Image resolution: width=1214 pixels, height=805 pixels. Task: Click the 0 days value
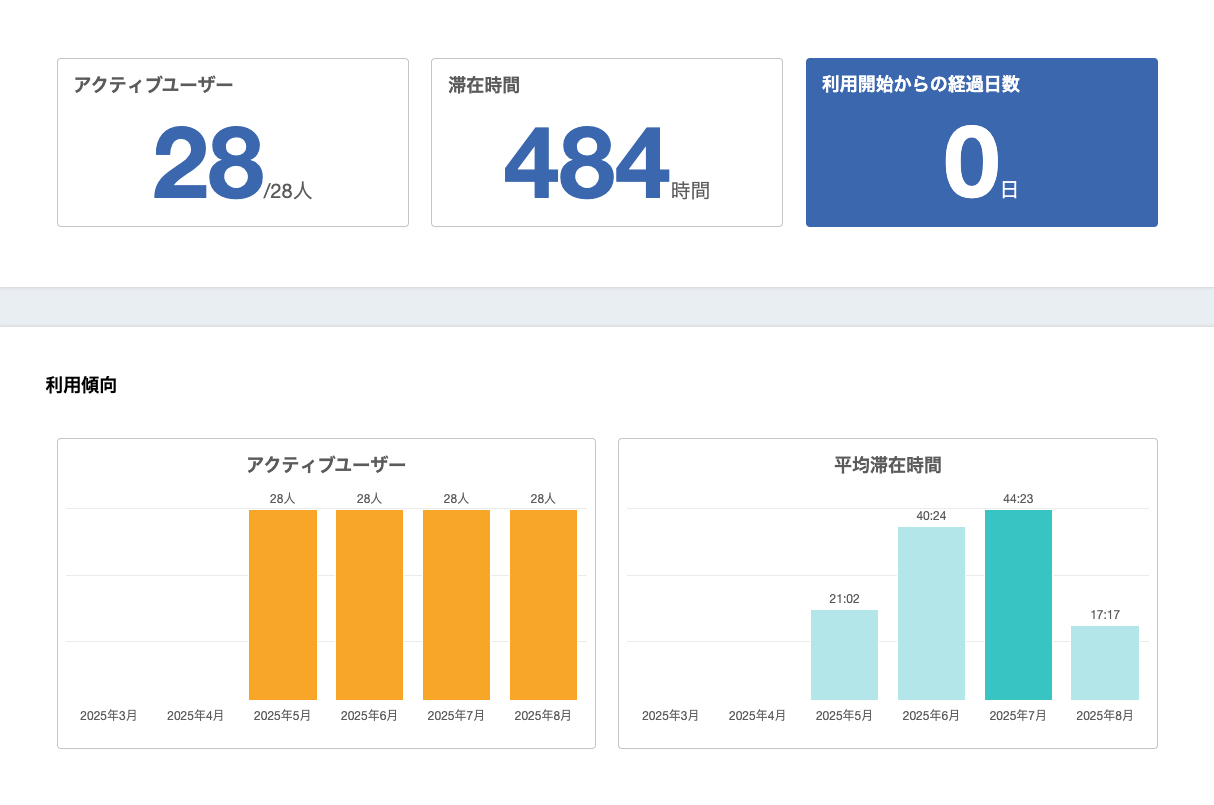(971, 163)
